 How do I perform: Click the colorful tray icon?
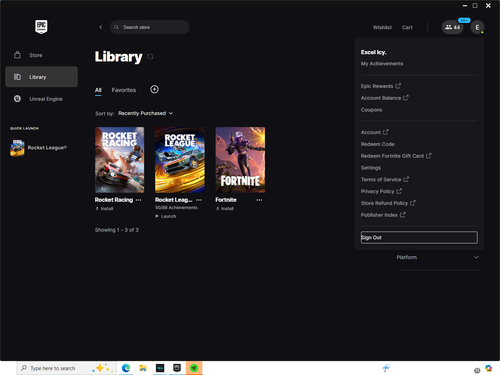pos(489,368)
